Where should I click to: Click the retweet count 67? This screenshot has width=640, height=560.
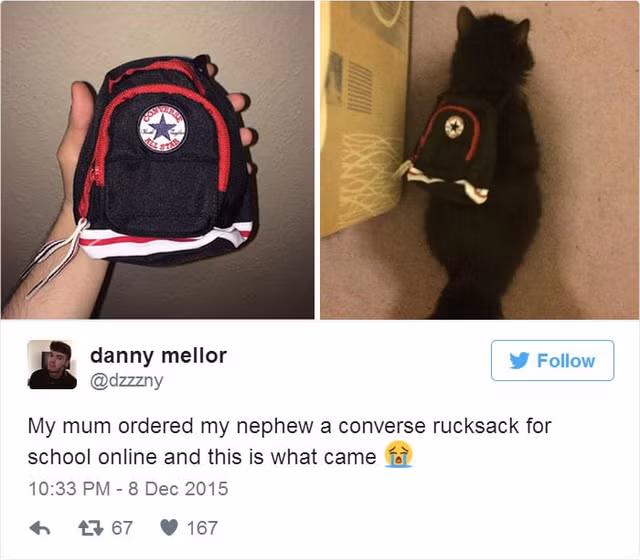click(122, 528)
